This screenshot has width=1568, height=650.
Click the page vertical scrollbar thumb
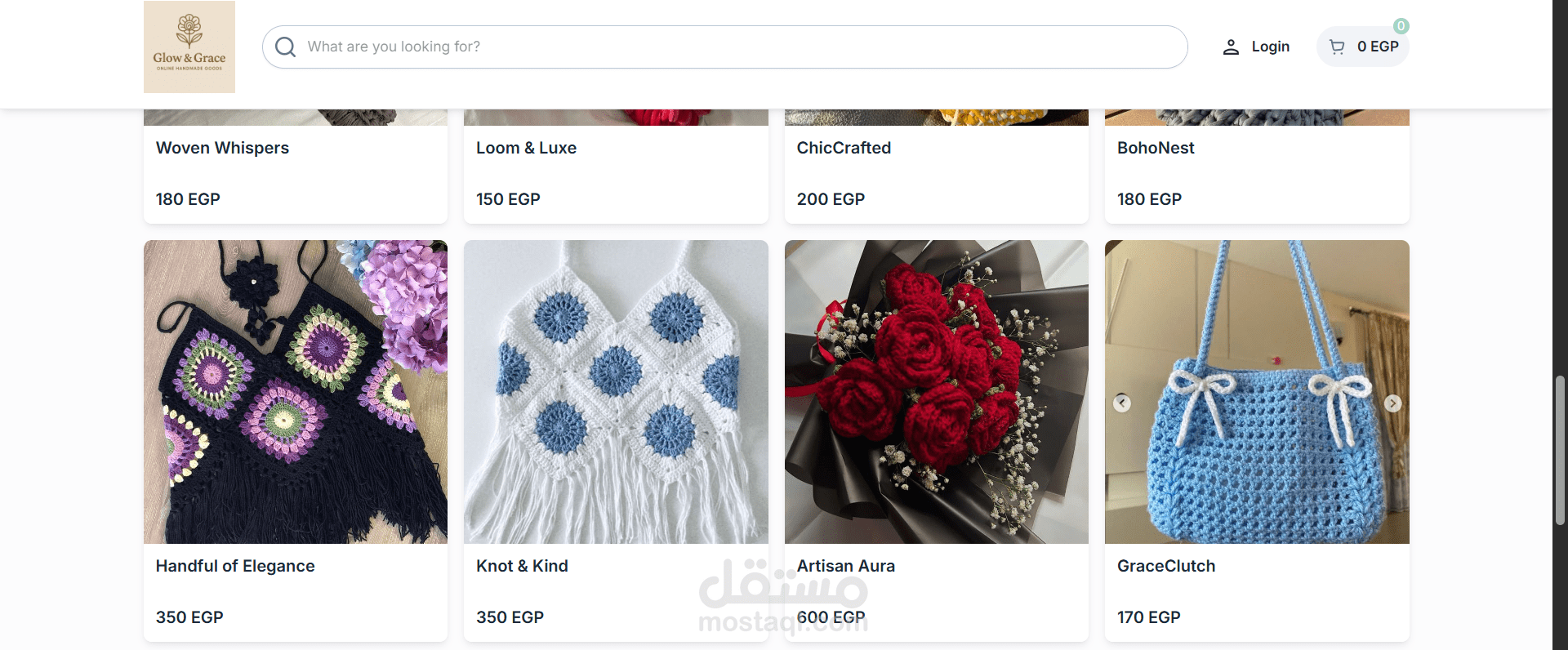coord(1559,450)
